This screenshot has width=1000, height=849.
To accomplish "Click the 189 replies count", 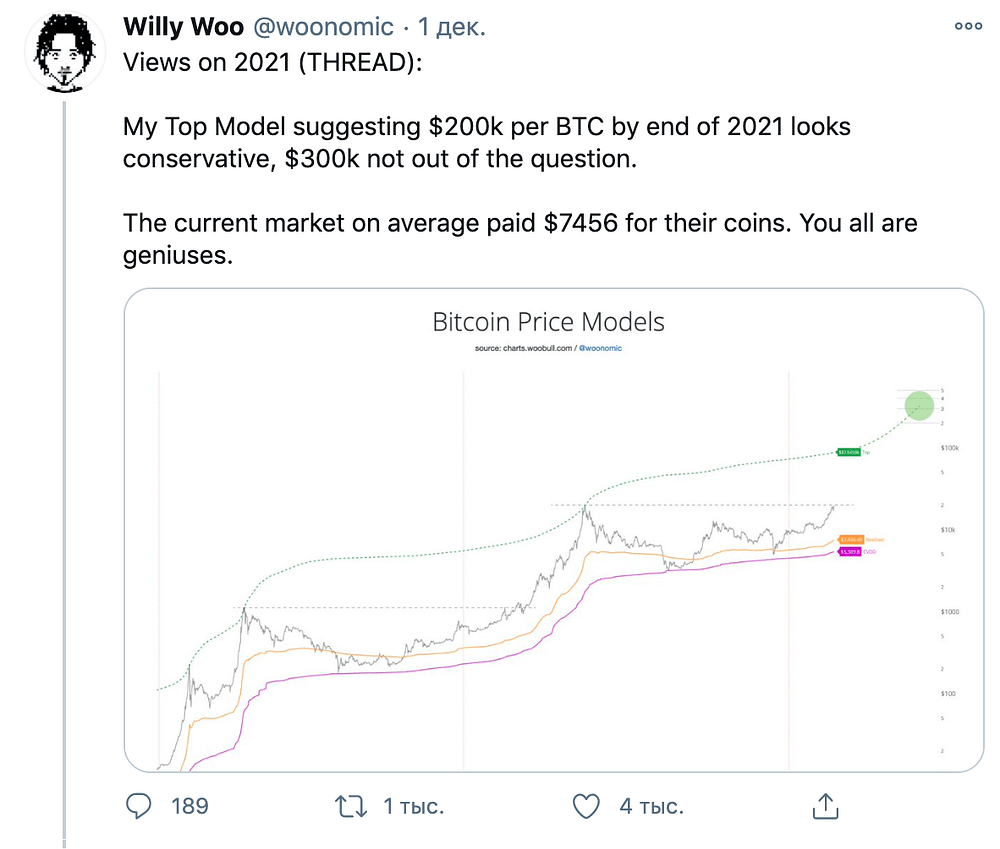I will coord(189,806).
